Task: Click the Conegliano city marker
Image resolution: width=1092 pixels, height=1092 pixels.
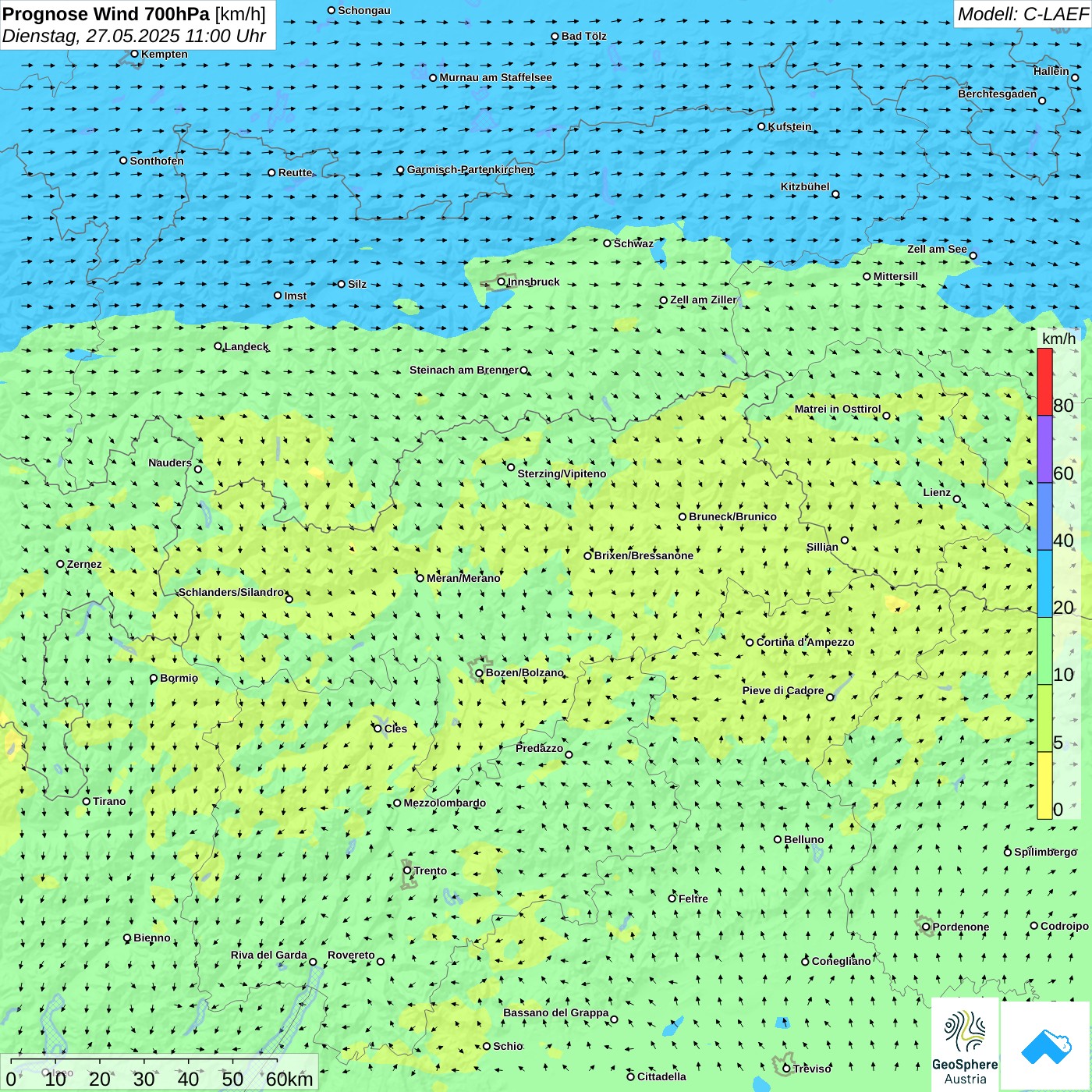Action: tap(806, 962)
